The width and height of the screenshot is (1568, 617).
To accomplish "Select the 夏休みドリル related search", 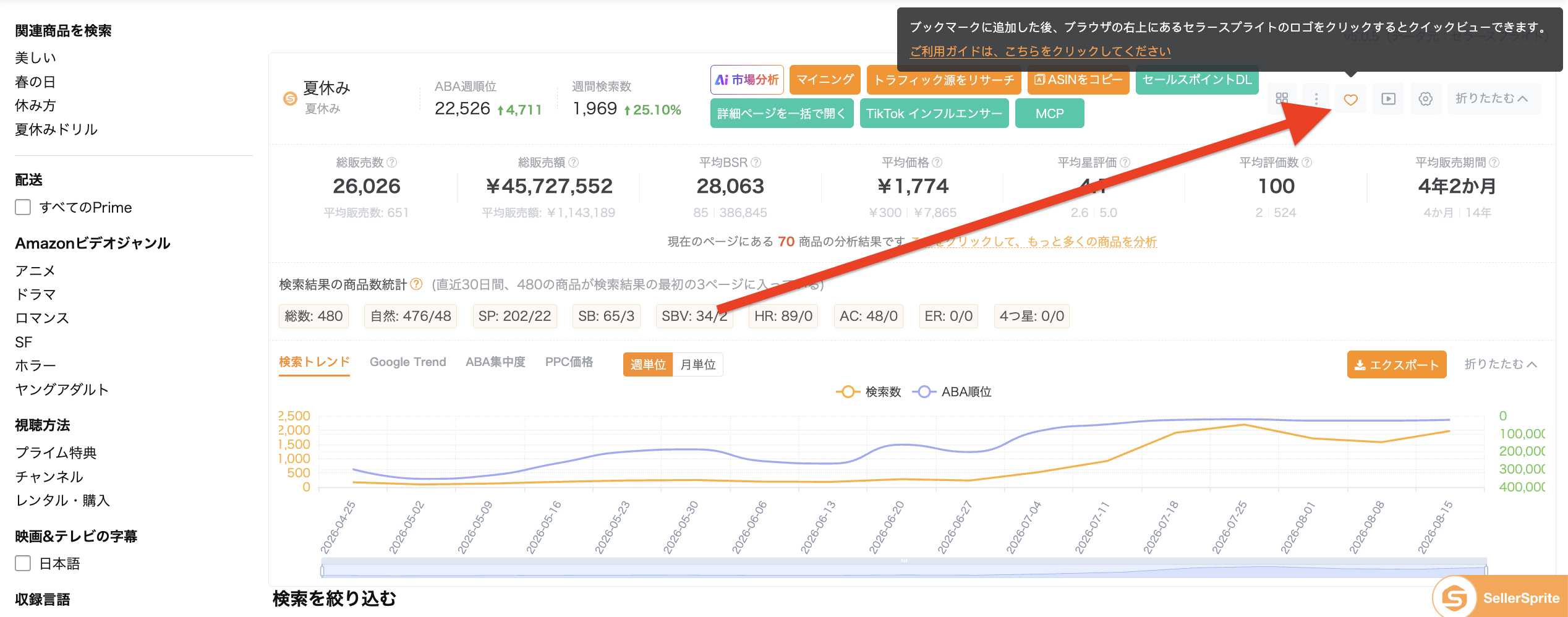I will [x=56, y=130].
